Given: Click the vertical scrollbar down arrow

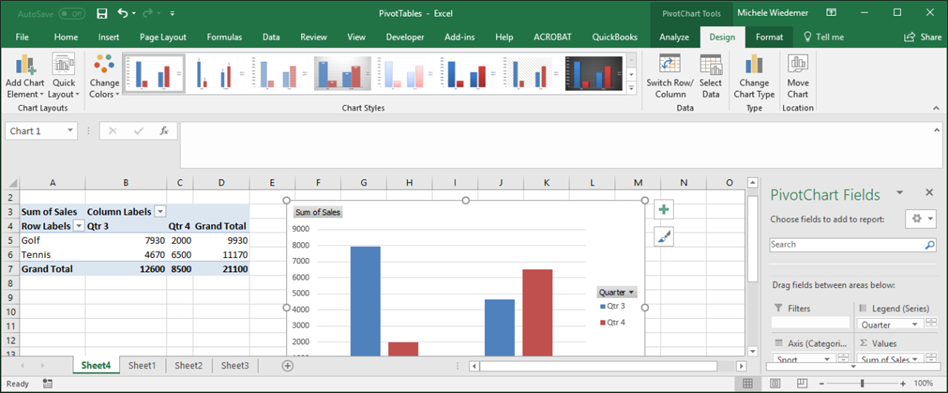Looking at the screenshot, I should [753, 351].
